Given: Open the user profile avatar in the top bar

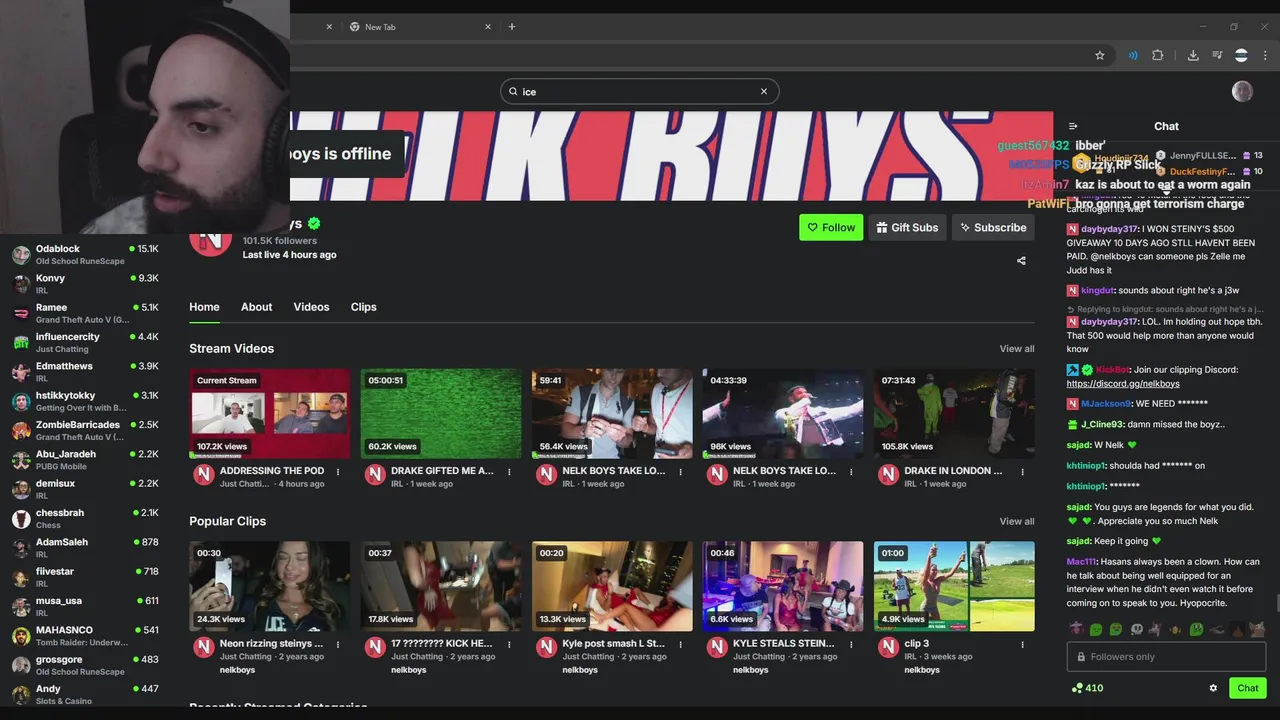Looking at the screenshot, I should click(x=1242, y=91).
